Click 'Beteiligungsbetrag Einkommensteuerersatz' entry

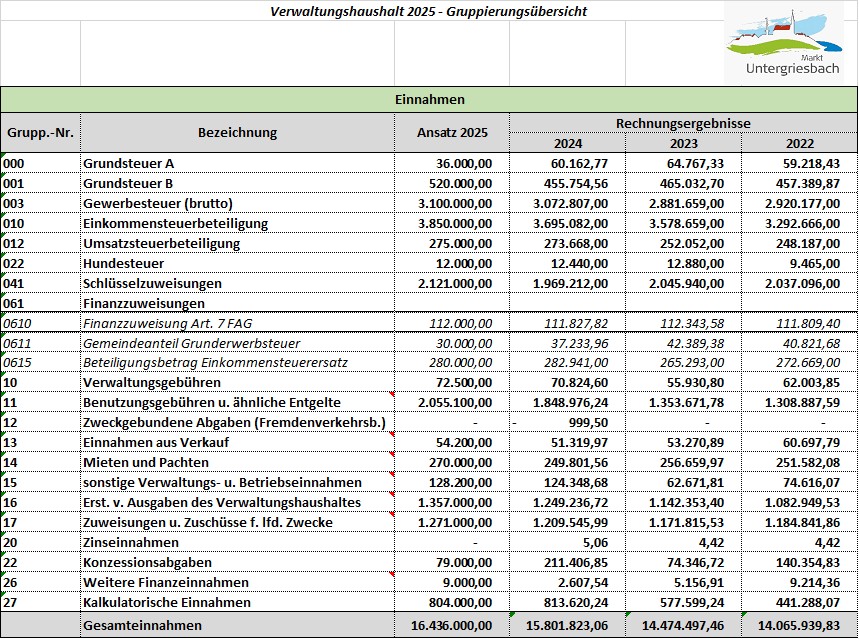point(215,363)
